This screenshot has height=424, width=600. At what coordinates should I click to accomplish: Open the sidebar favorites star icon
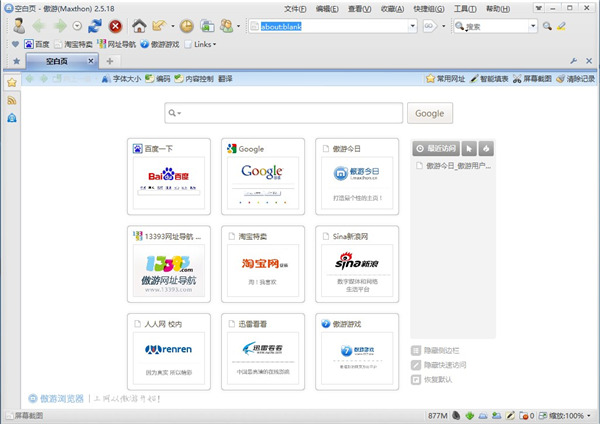(12, 82)
